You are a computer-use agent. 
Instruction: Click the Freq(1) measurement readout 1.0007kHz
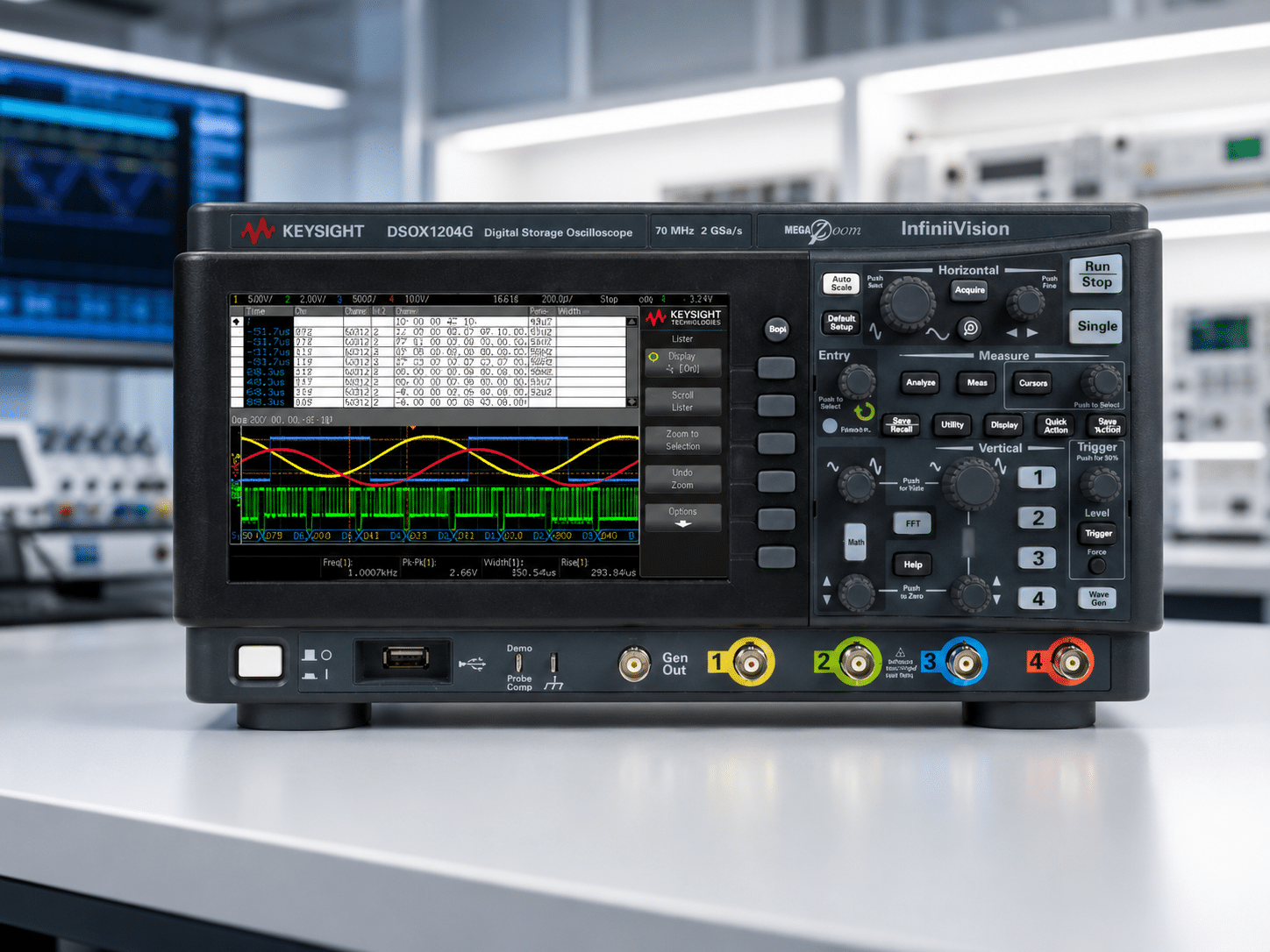point(373,572)
